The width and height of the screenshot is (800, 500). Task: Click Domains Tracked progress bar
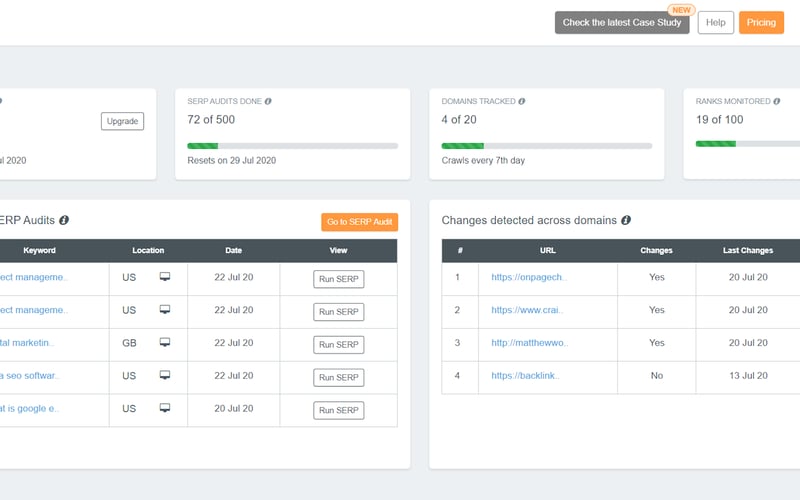(x=546, y=146)
